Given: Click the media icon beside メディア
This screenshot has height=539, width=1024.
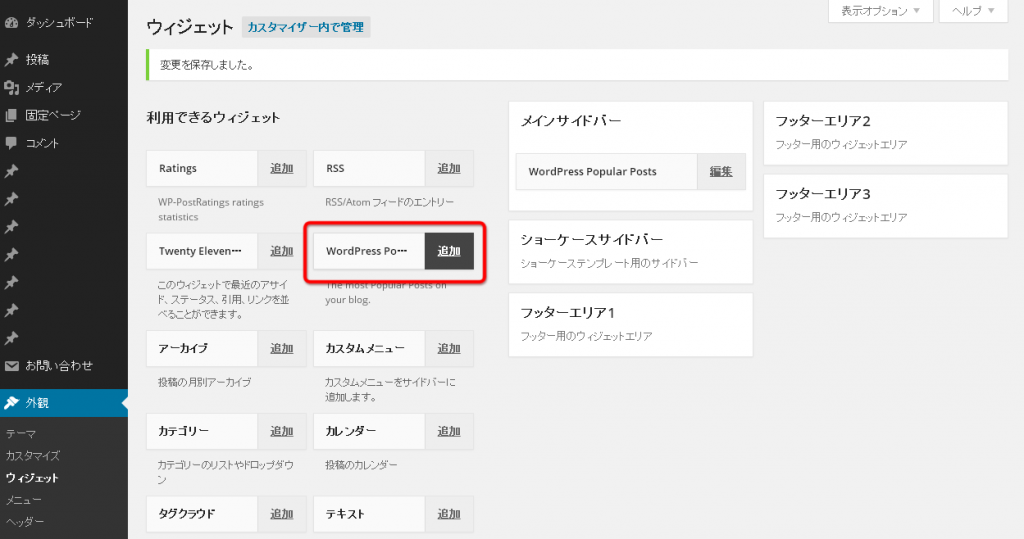Looking at the screenshot, I should [x=12, y=88].
